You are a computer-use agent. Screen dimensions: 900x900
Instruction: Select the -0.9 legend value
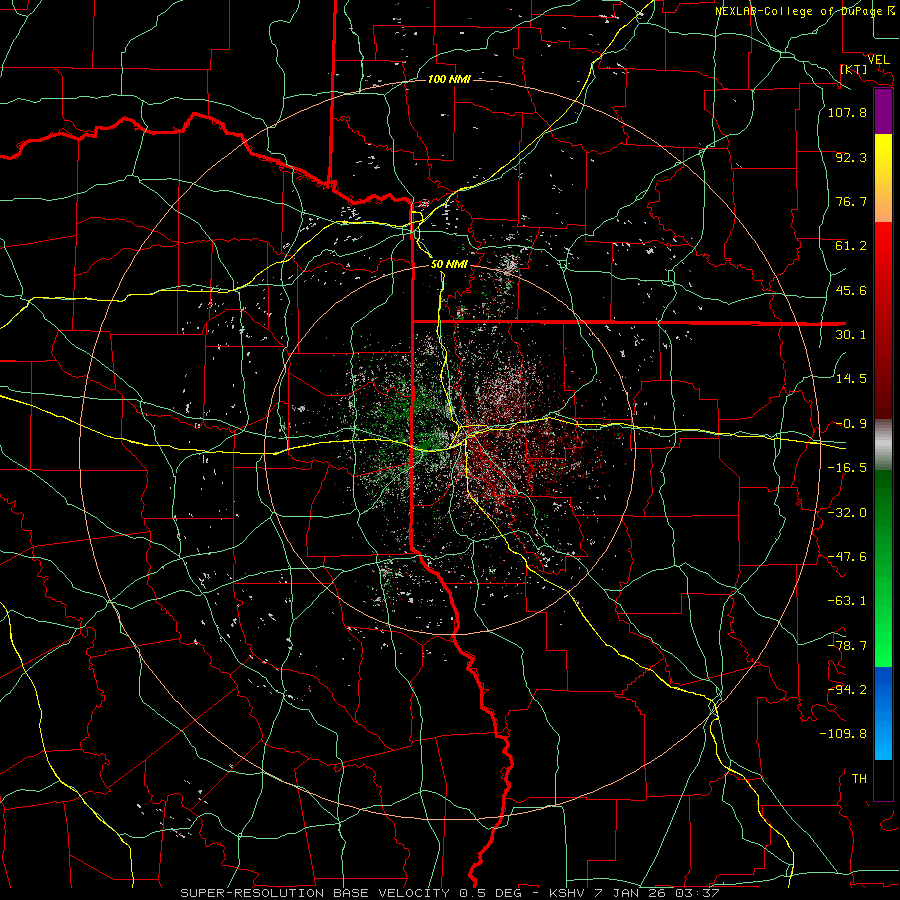[851, 424]
